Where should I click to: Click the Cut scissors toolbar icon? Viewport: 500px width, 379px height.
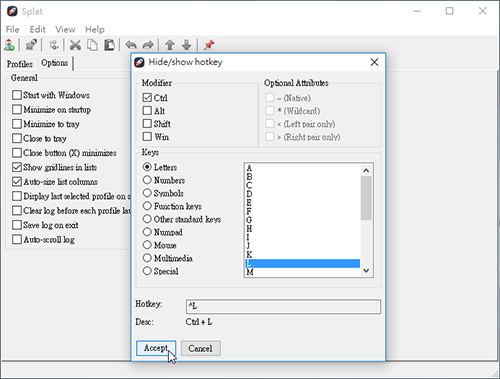[75, 45]
